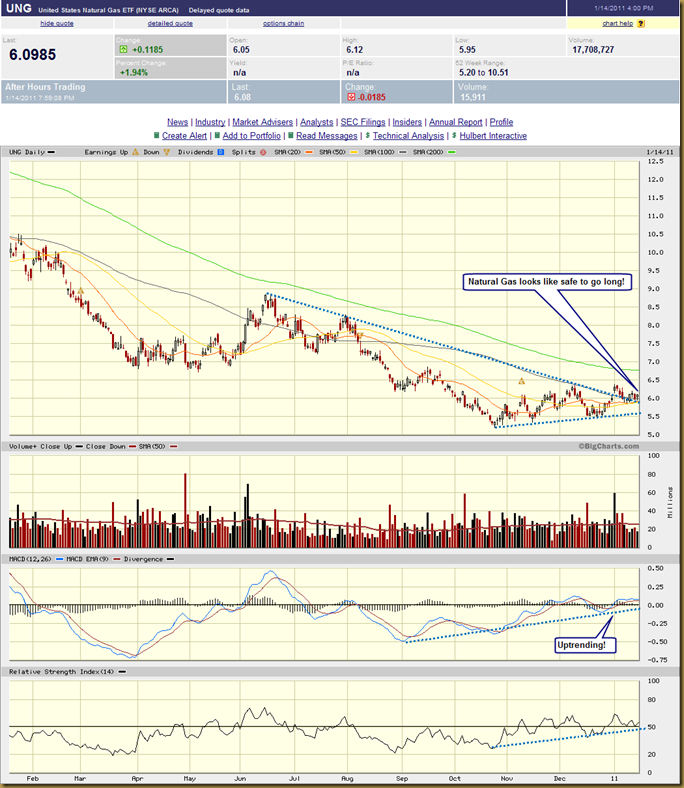684x788 pixels.
Task: Click the chart help question mark icon
Action: pos(641,24)
